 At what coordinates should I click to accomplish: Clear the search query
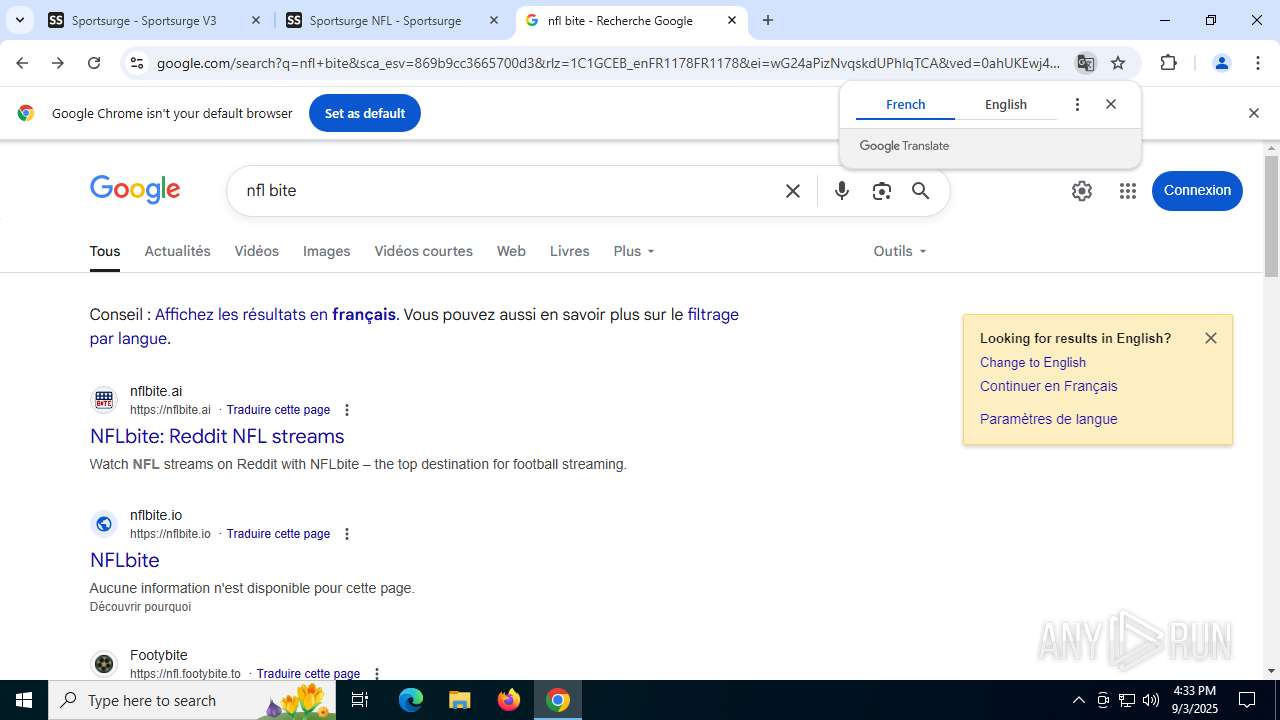pyautogui.click(x=793, y=191)
